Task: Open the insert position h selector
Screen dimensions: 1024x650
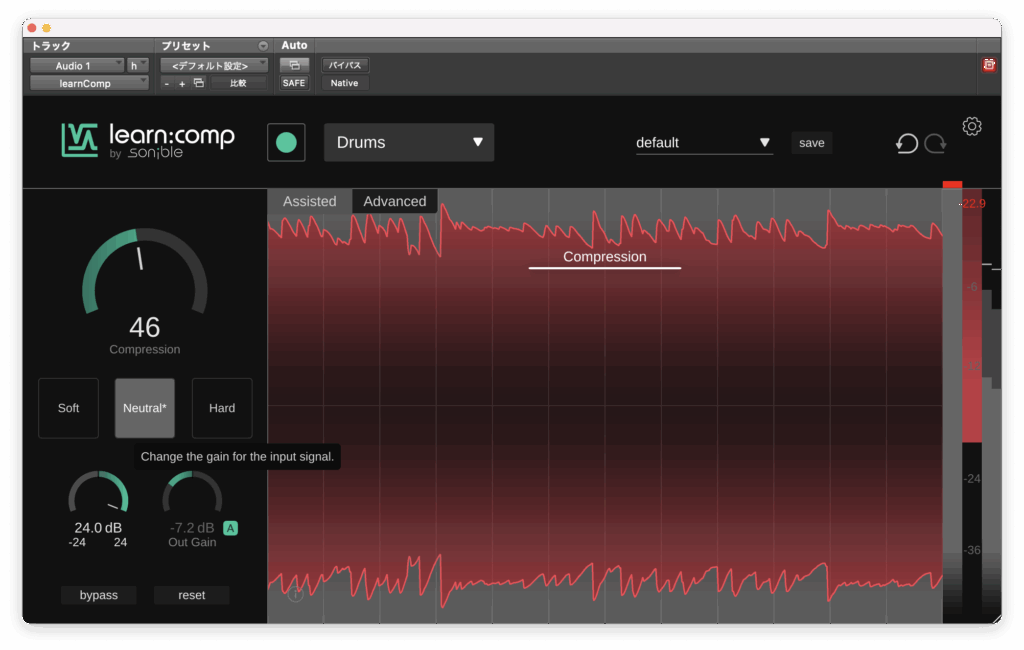Action: pyautogui.click(x=138, y=65)
